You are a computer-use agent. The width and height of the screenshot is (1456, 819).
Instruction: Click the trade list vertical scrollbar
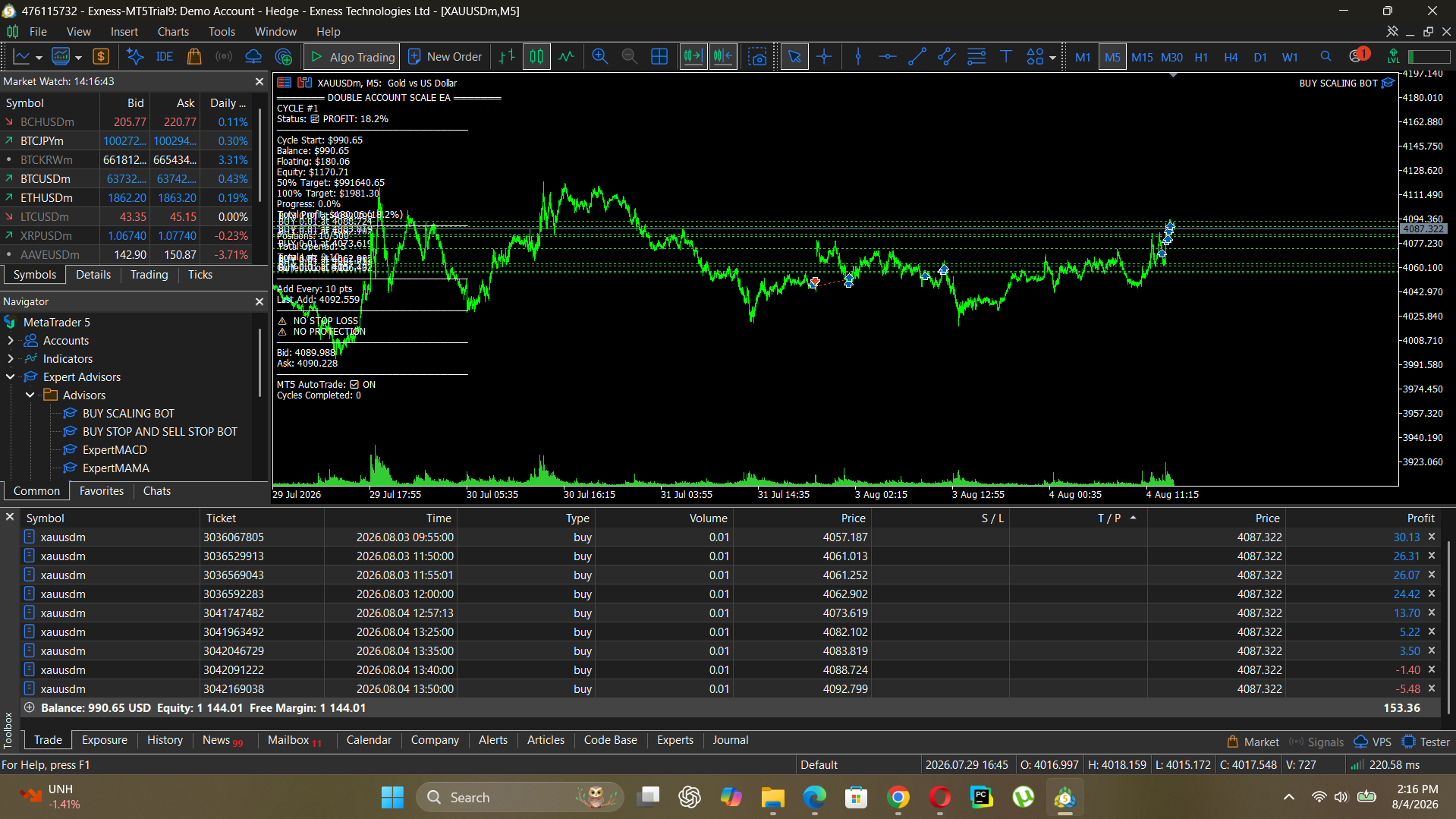point(1449,627)
